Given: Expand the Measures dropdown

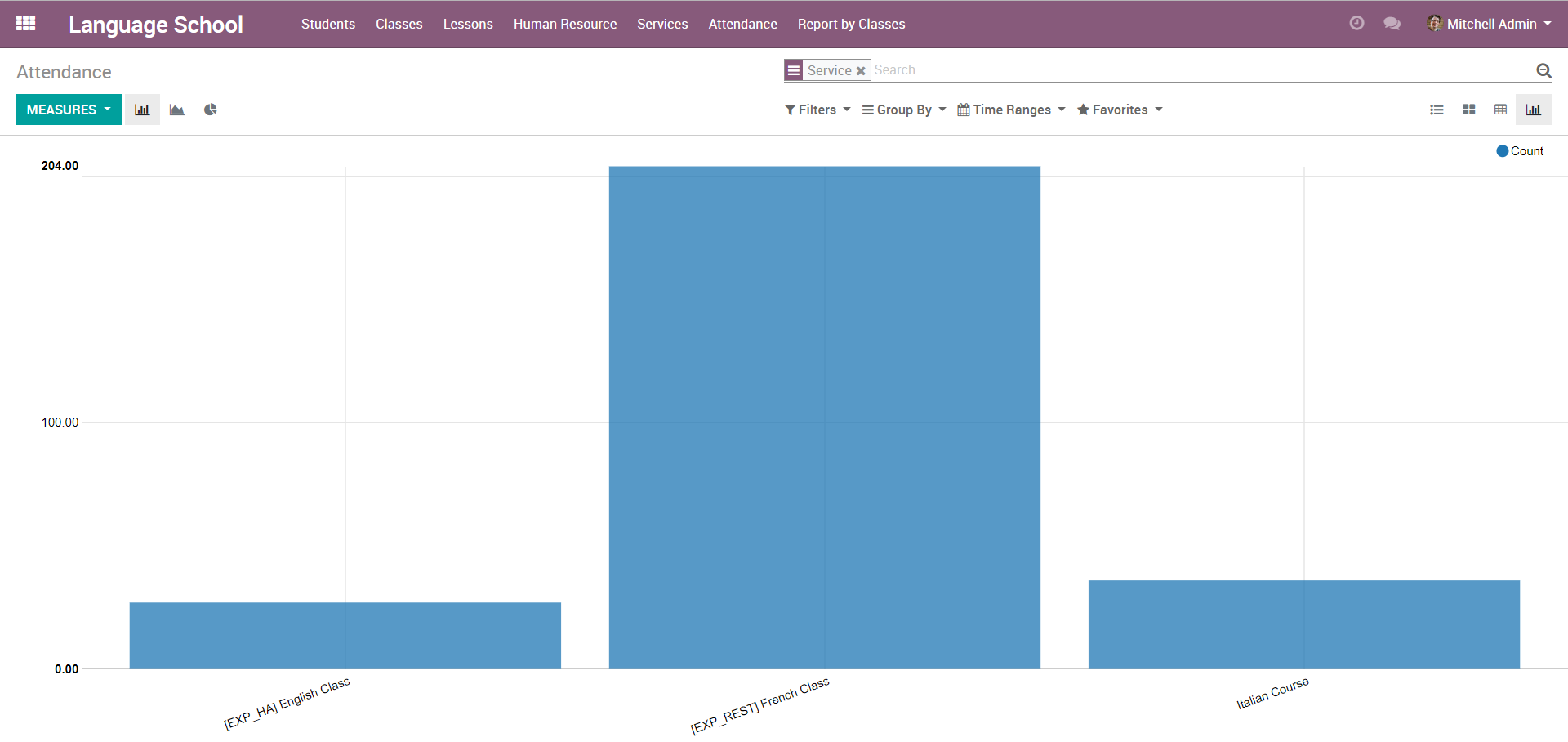Looking at the screenshot, I should (69, 110).
